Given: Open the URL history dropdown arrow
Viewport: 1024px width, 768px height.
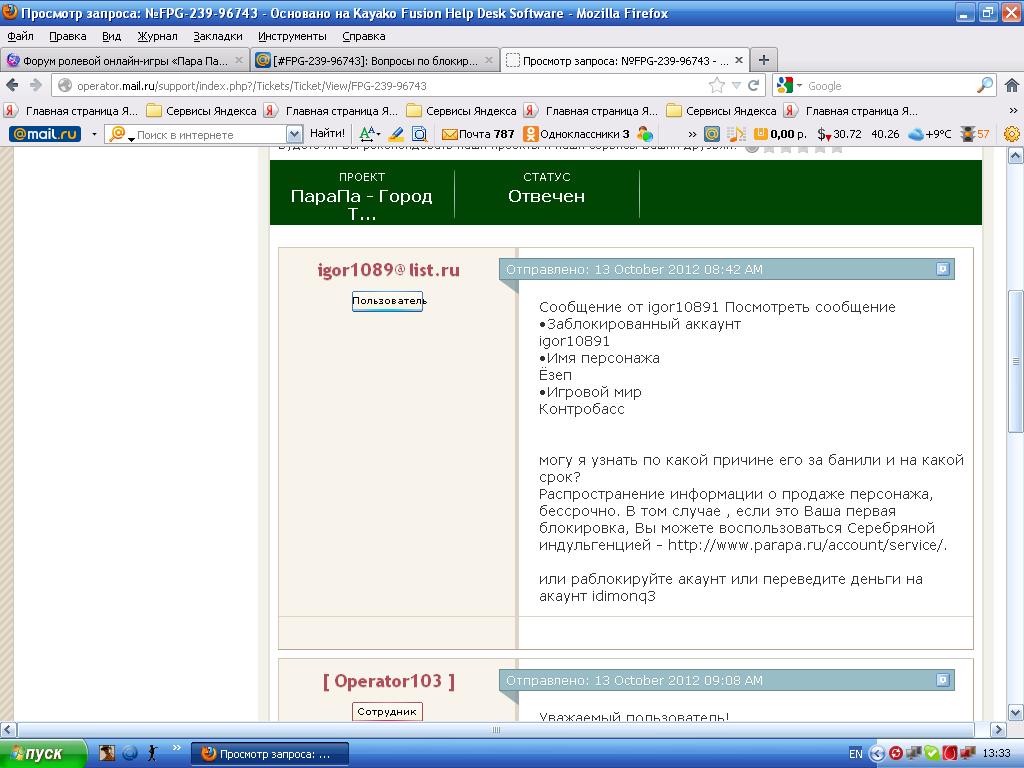Looking at the screenshot, I should click(736, 86).
